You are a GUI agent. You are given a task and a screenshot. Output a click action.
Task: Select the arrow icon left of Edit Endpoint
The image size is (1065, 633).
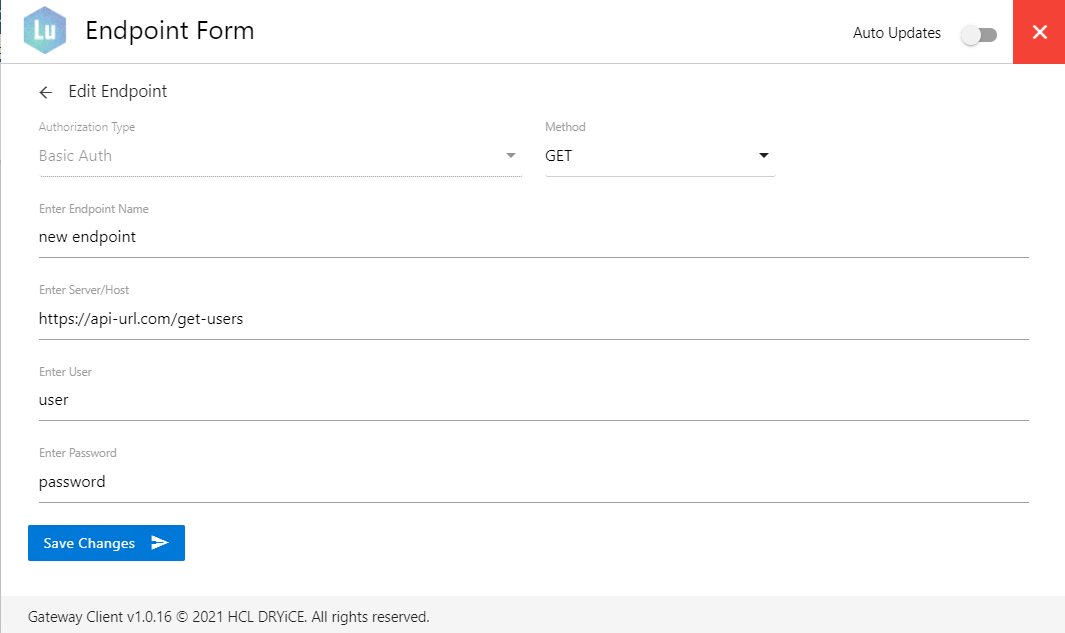[x=45, y=91]
